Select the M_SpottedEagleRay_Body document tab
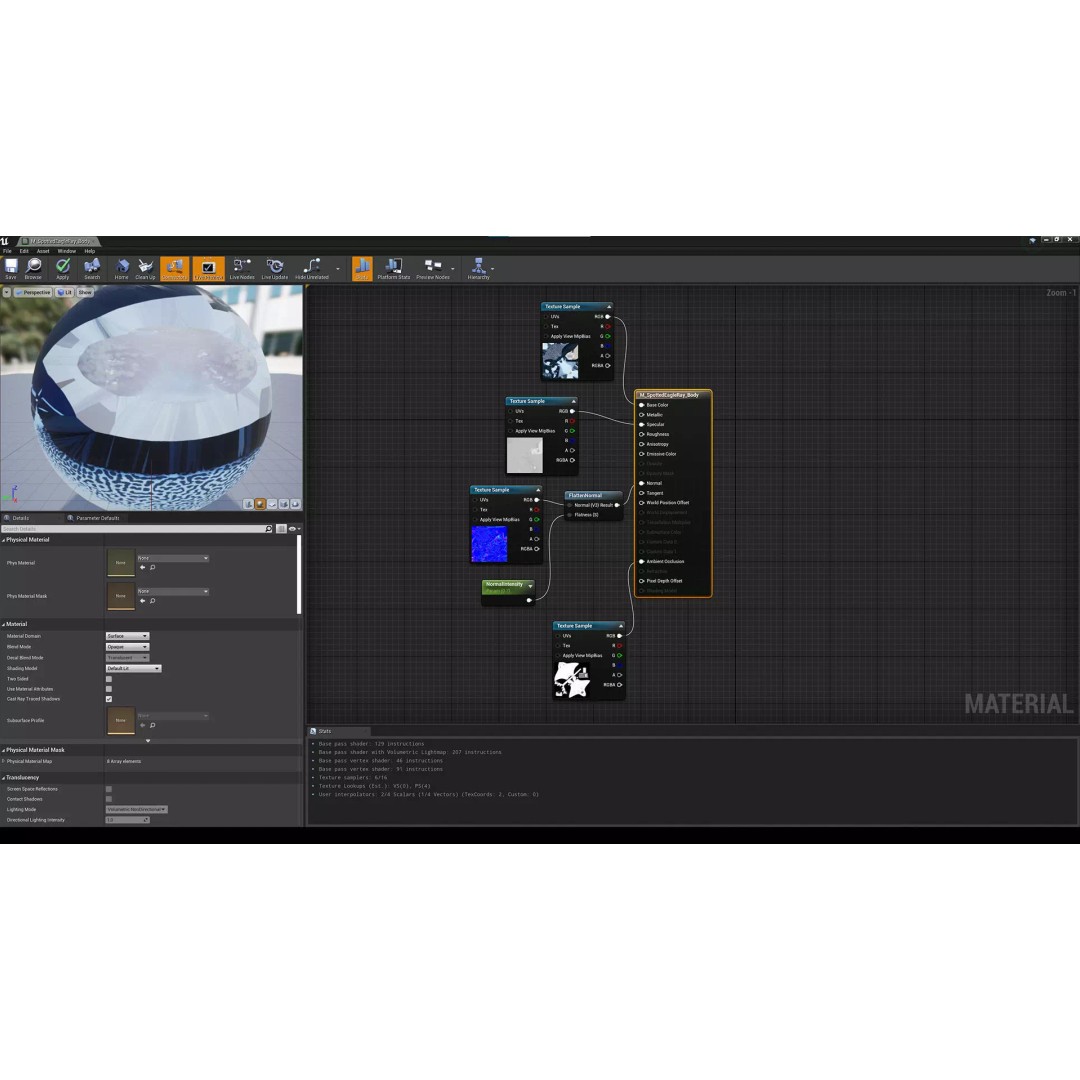This screenshot has height=1080, width=1080. tap(59, 242)
